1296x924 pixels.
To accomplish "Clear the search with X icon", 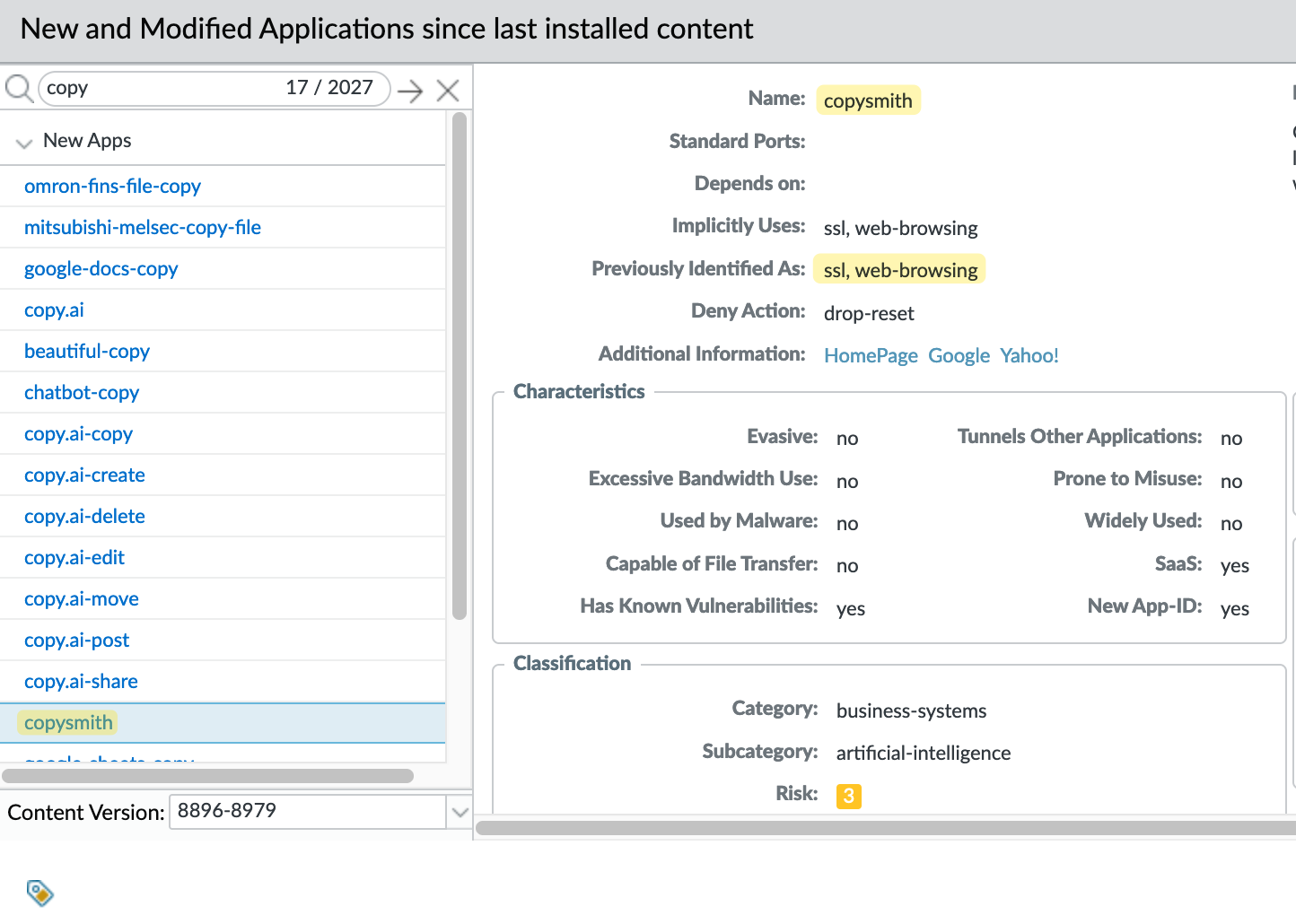I will (x=448, y=91).
